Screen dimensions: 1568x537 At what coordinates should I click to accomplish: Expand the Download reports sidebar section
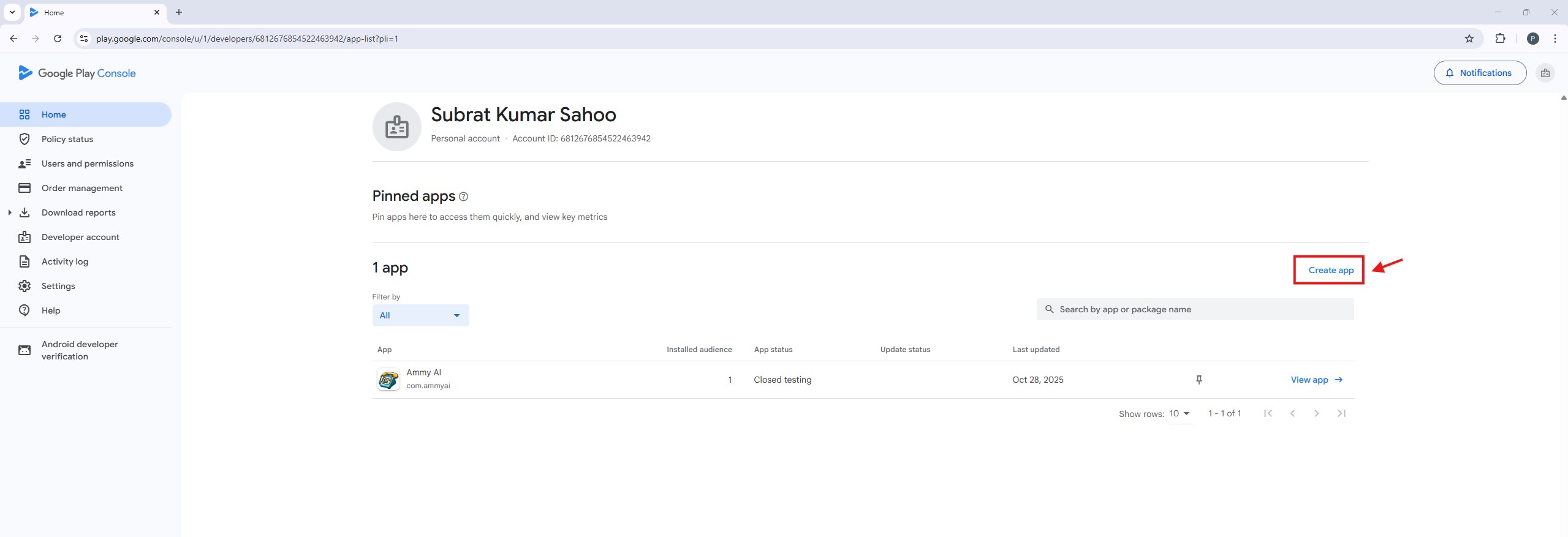[x=10, y=212]
